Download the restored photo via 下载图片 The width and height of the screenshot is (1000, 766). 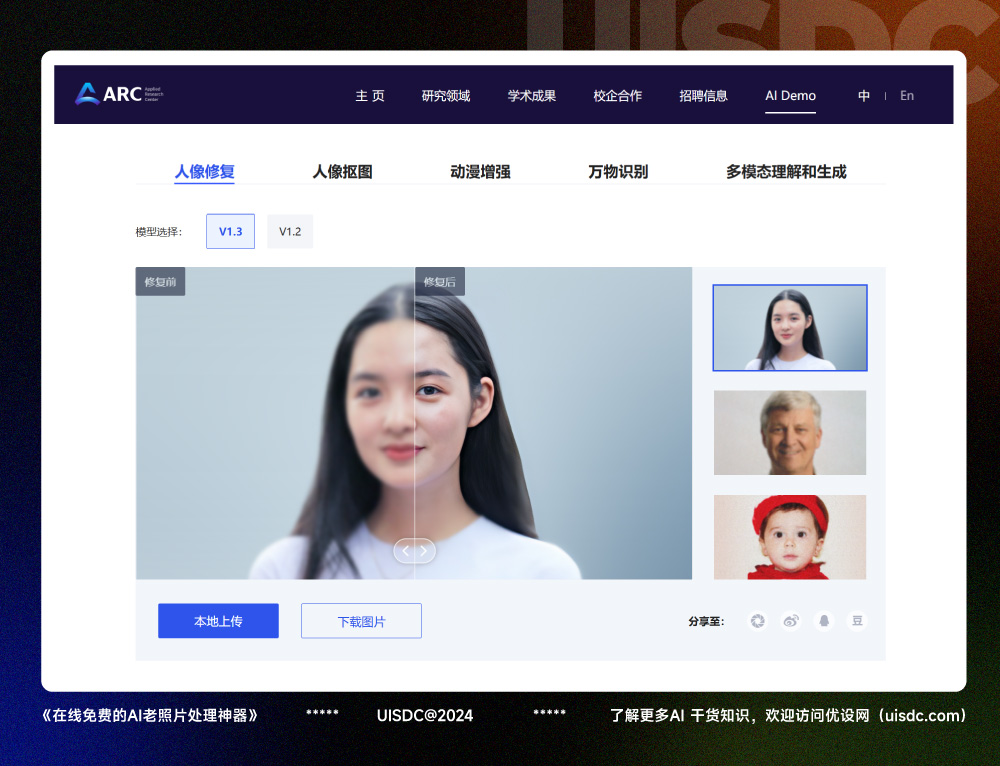click(x=361, y=621)
